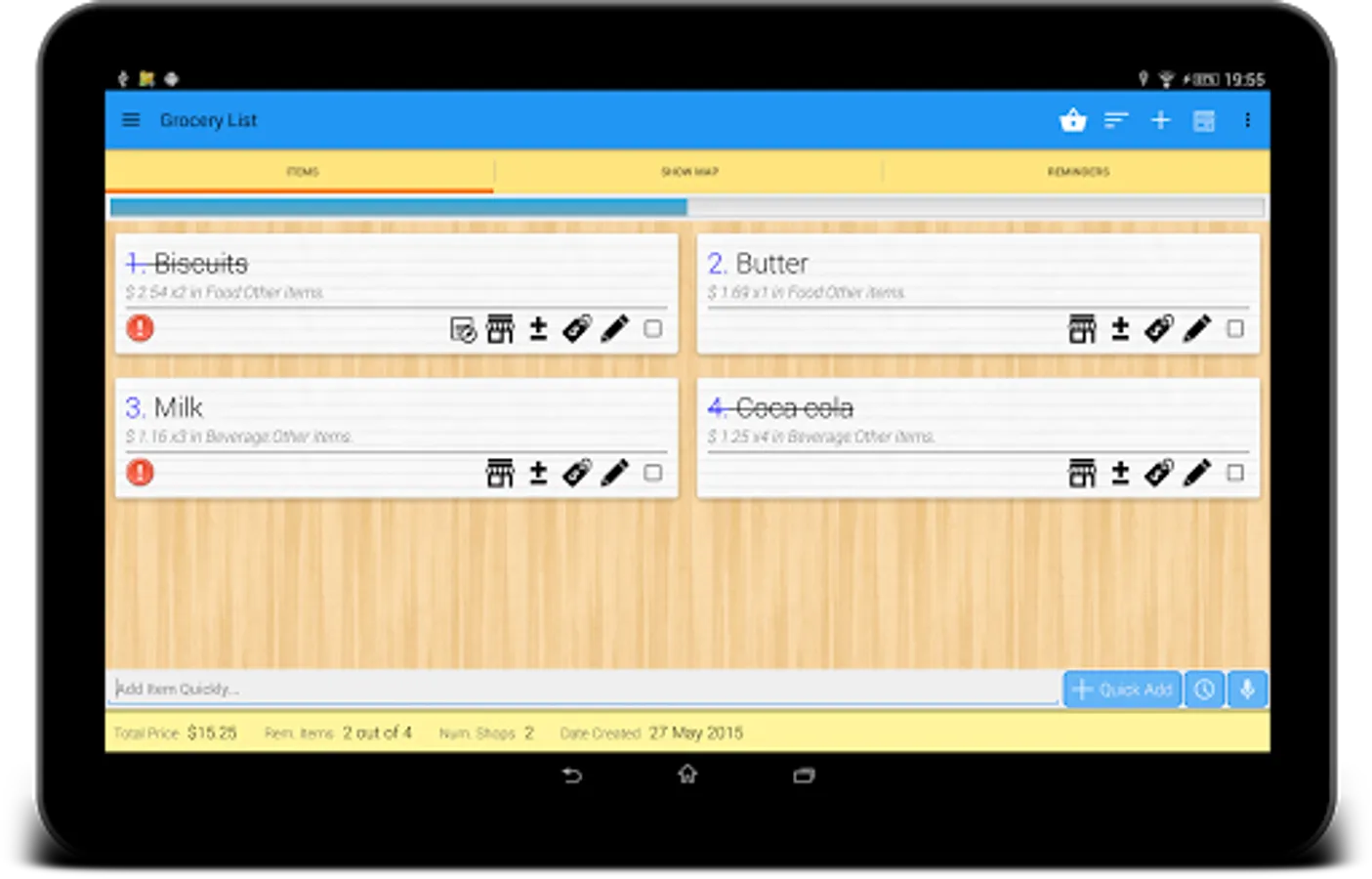Click the red alert icon on Milk
This screenshot has width=1372, height=879.
coord(141,473)
